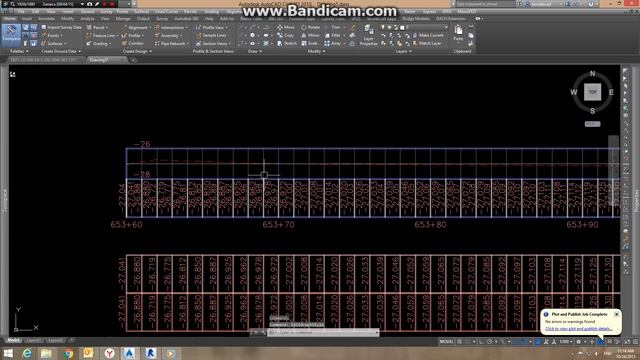Click the Paste button

(458, 33)
